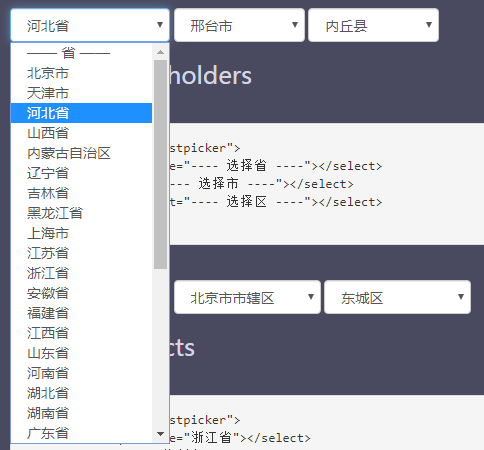Open the 邢台市 city dropdown
The width and height of the screenshot is (484, 450).
point(239,25)
